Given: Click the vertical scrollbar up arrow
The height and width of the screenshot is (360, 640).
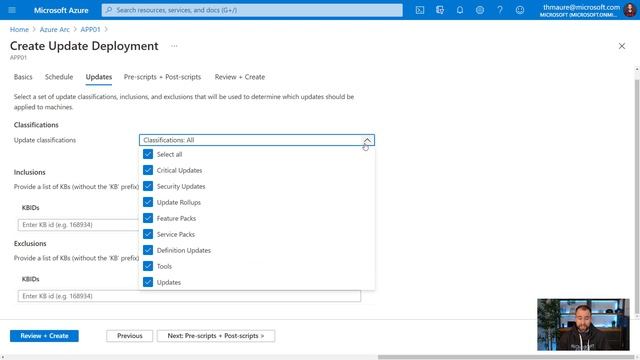Looking at the screenshot, I should [637, 70].
